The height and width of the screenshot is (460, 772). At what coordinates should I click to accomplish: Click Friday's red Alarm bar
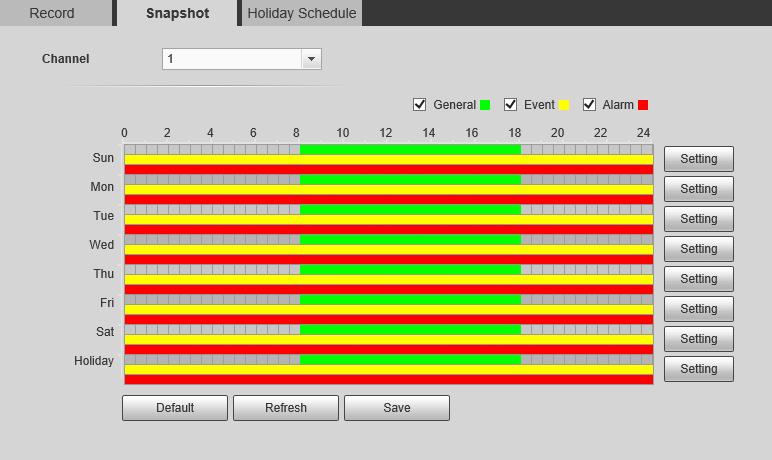(388, 320)
